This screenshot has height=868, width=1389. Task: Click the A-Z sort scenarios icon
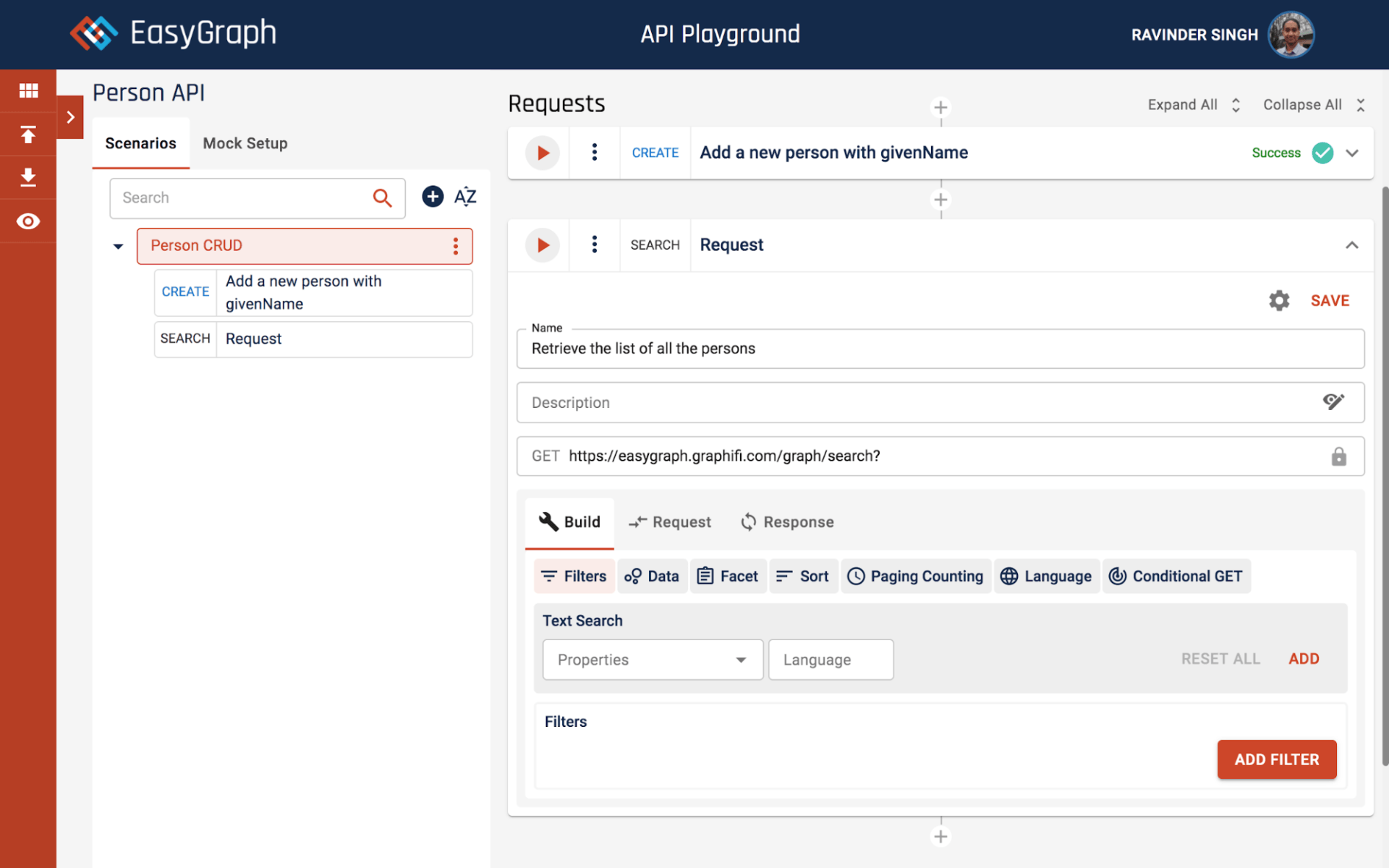[x=464, y=197]
